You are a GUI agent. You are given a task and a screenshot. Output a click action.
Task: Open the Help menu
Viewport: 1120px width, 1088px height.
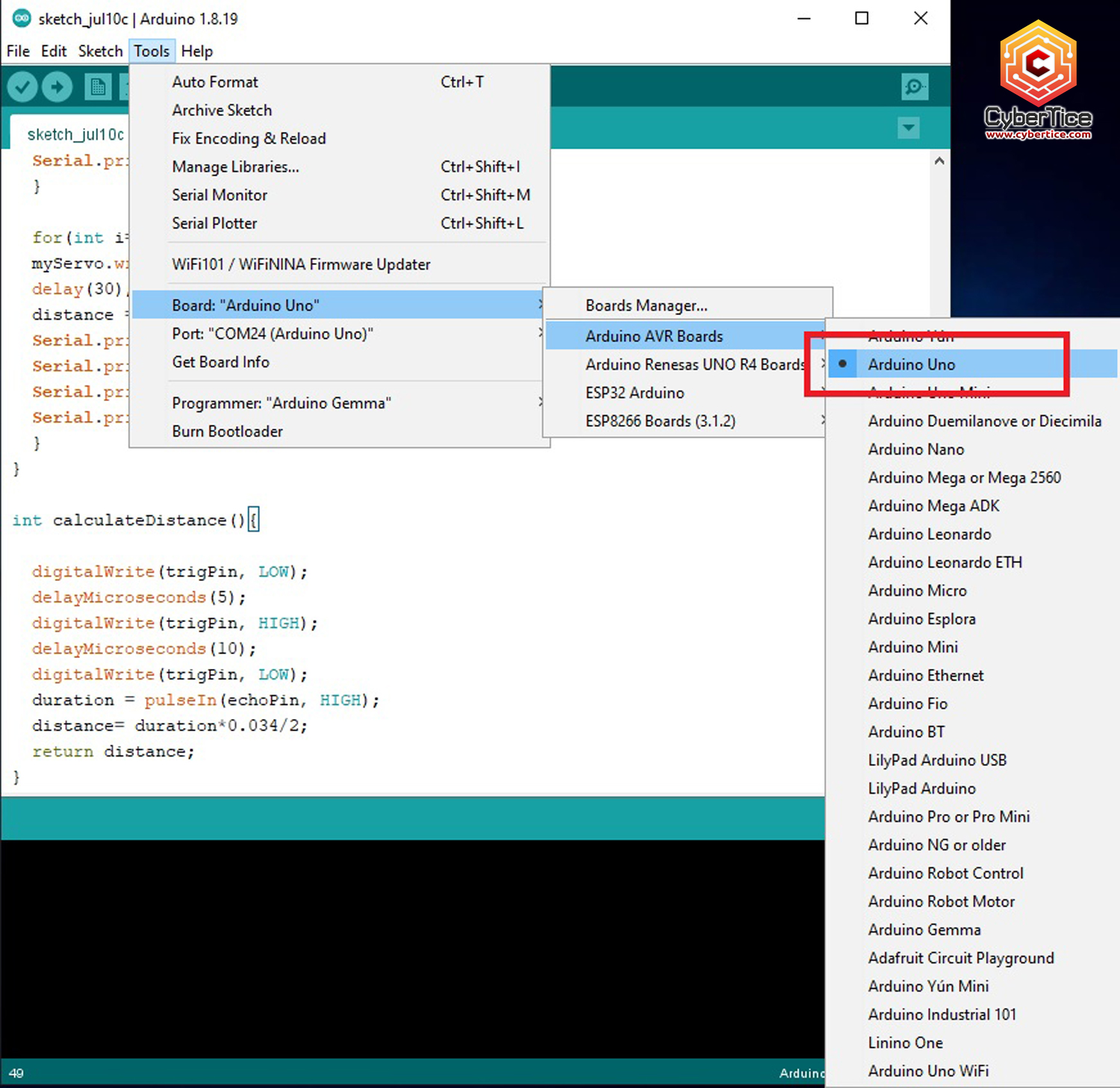(x=196, y=51)
